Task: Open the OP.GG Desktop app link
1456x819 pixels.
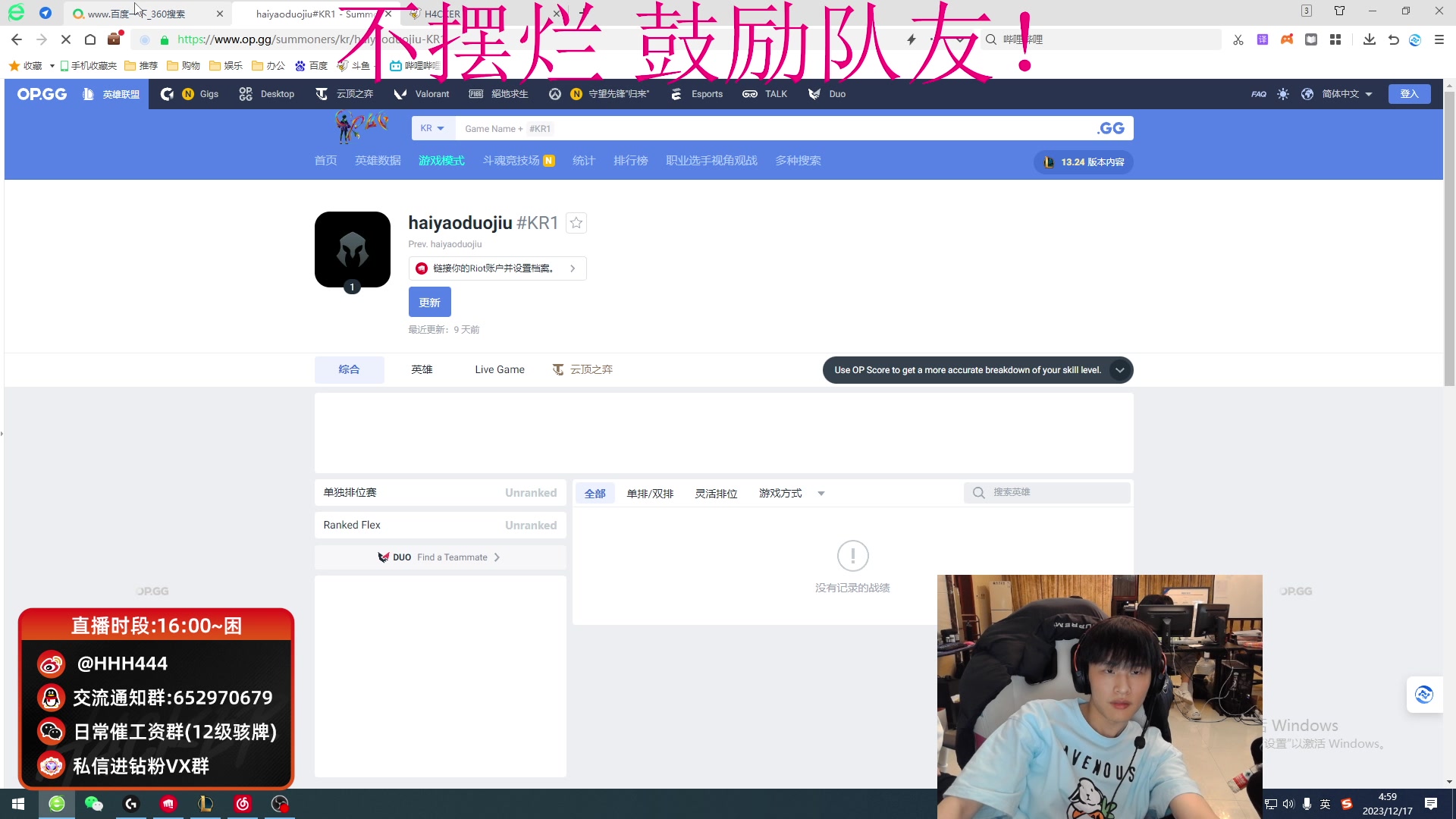Action: [x=266, y=94]
